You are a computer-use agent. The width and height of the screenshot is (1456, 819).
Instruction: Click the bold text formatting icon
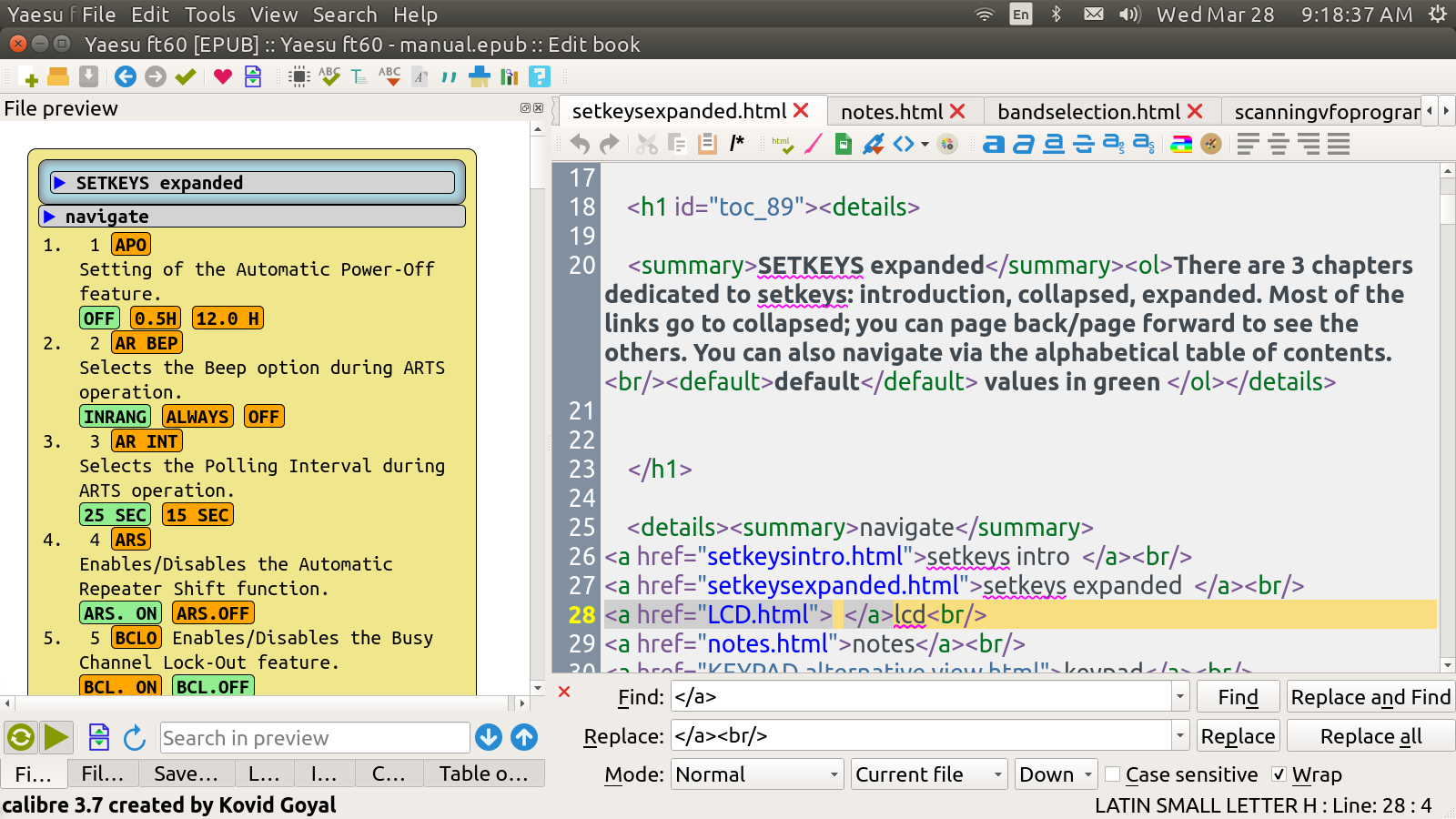[994, 144]
